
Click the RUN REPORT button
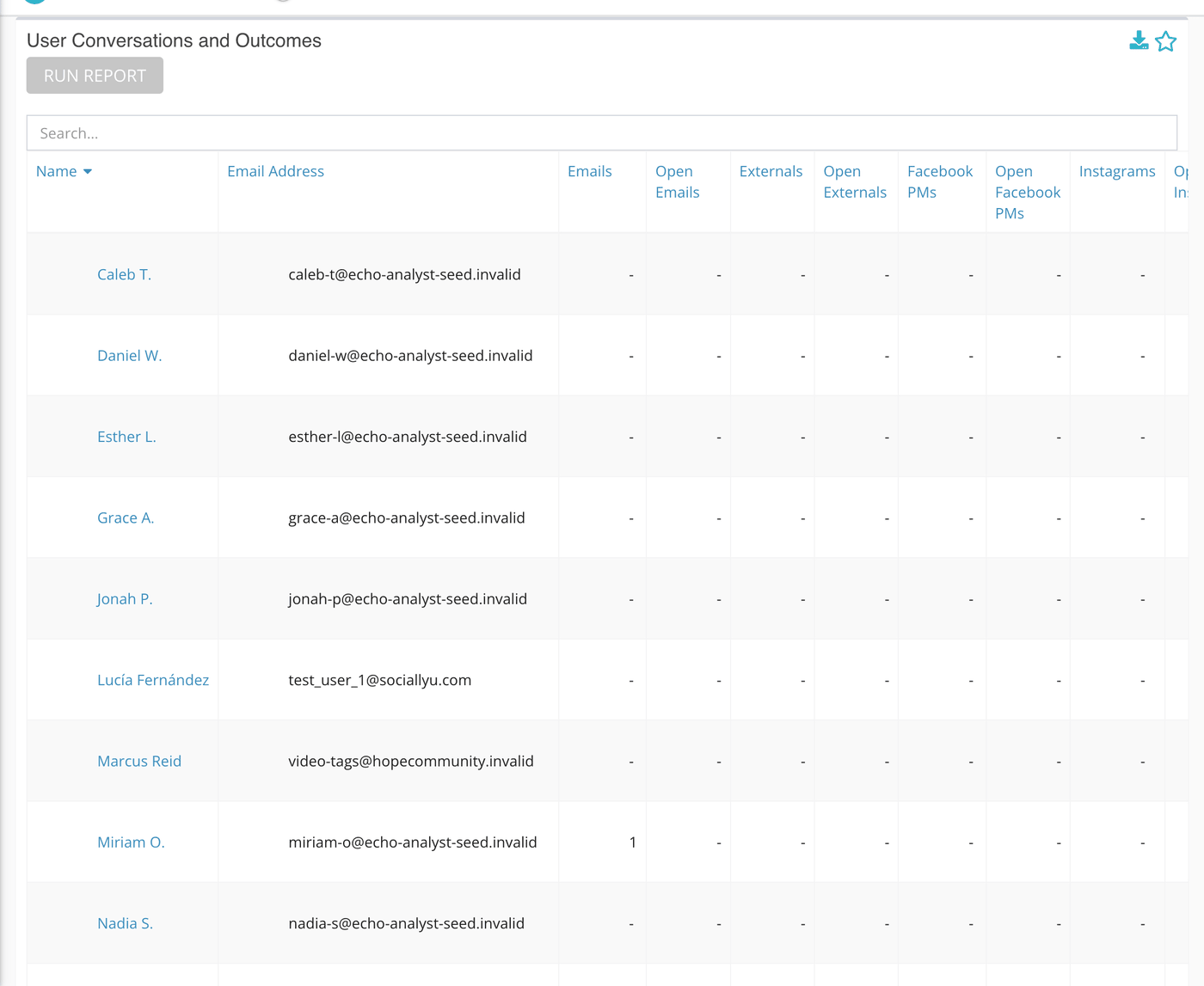(x=95, y=76)
